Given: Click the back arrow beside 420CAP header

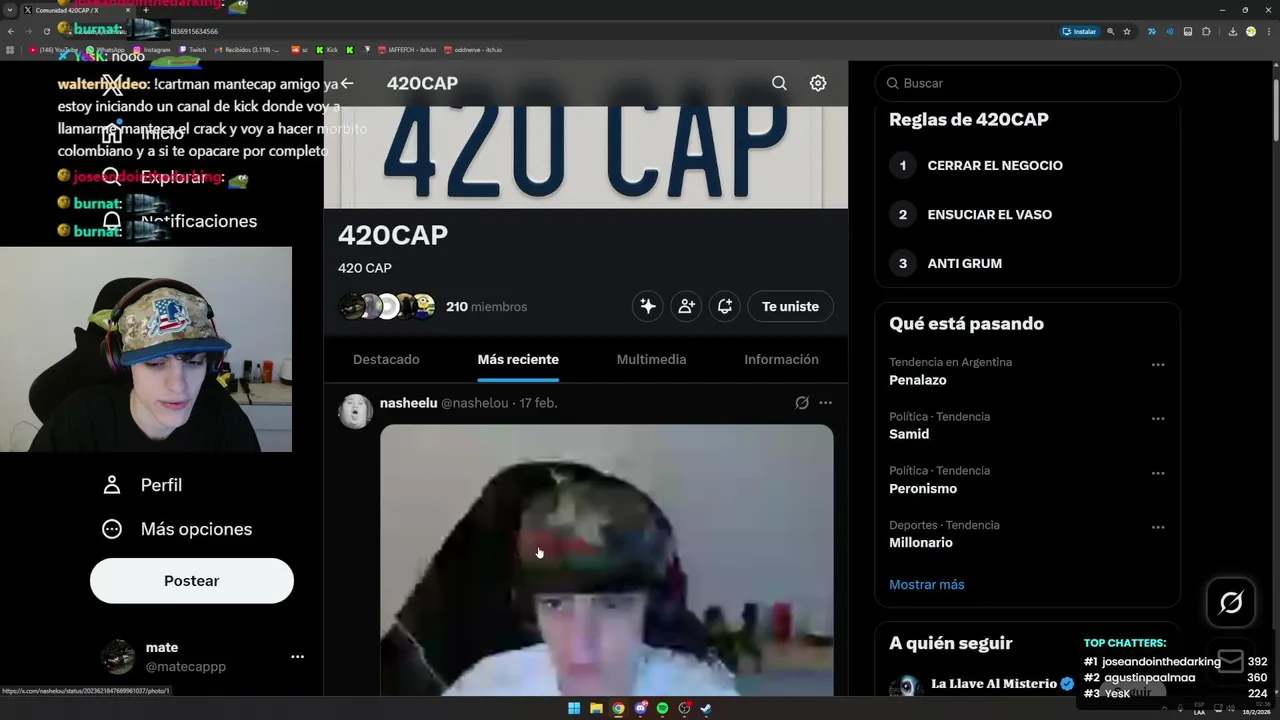Looking at the screenshot, I should click(347, 84).
